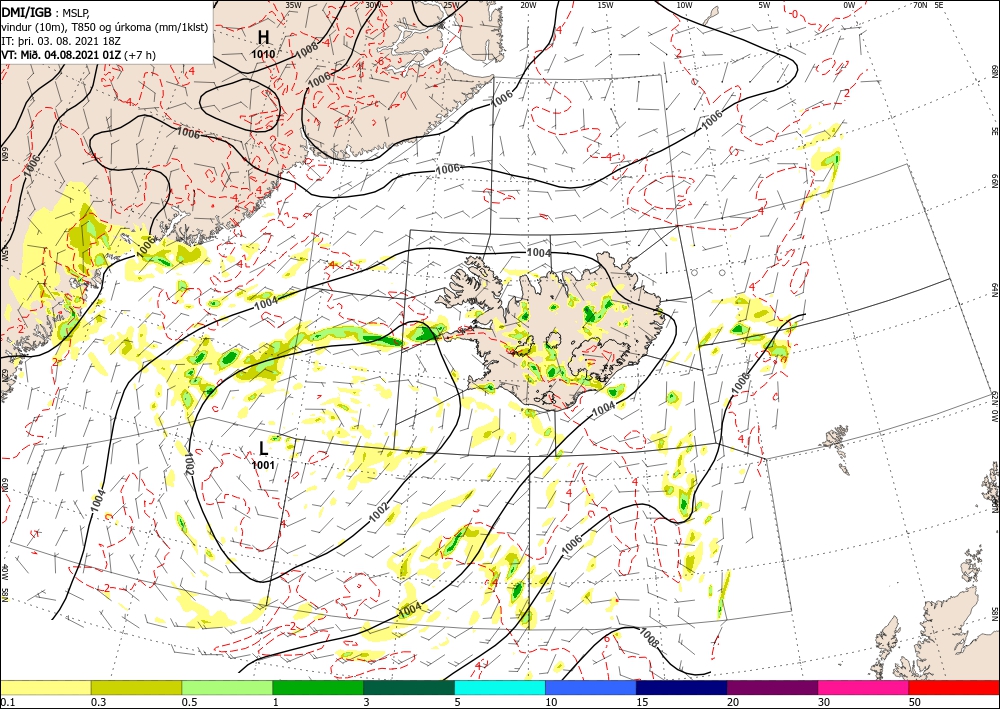This screenshot has height=709, width=1000.
Task: Click the '0.3' legend scale value
Action: (x=98, y=702)
